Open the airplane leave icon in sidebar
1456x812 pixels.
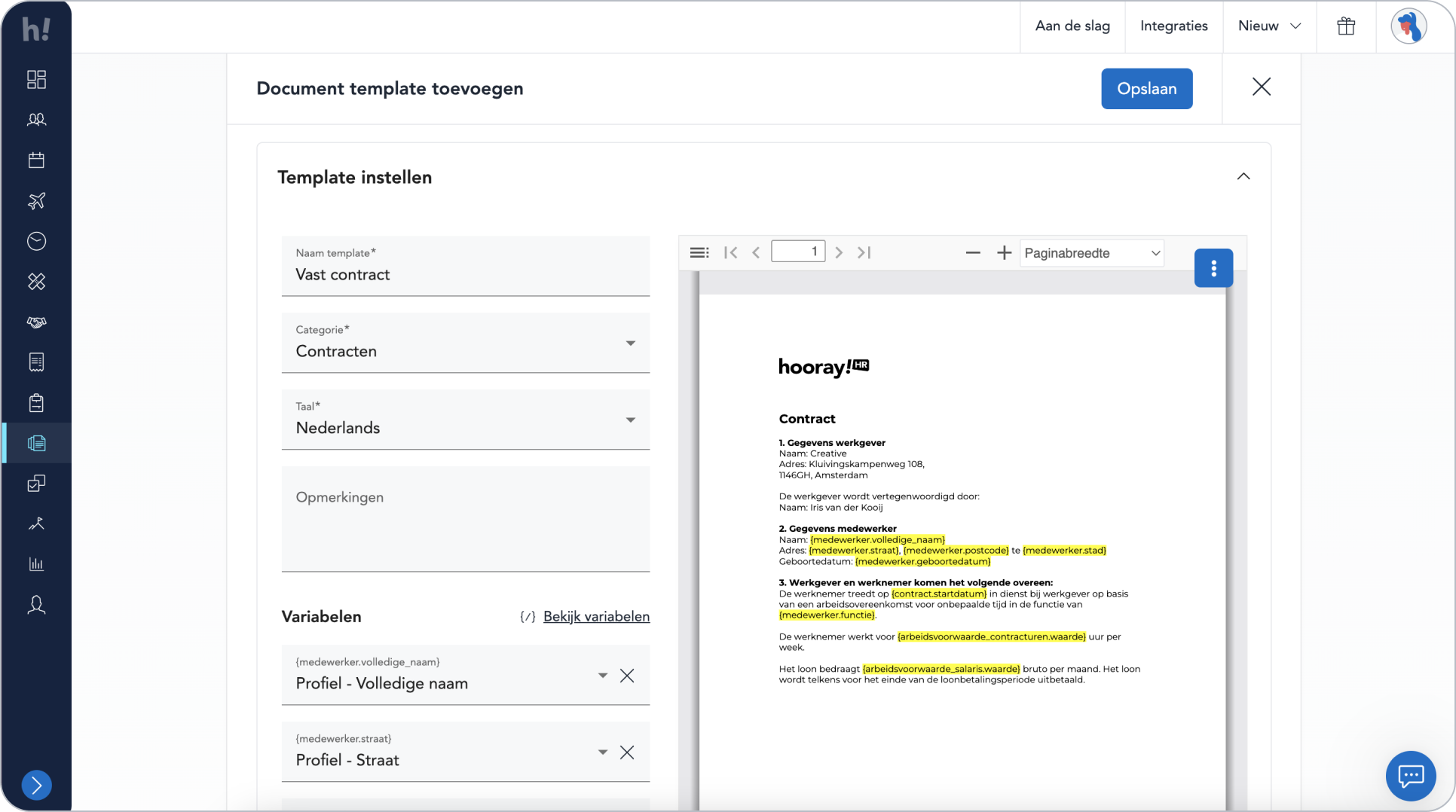coord(36,200)
